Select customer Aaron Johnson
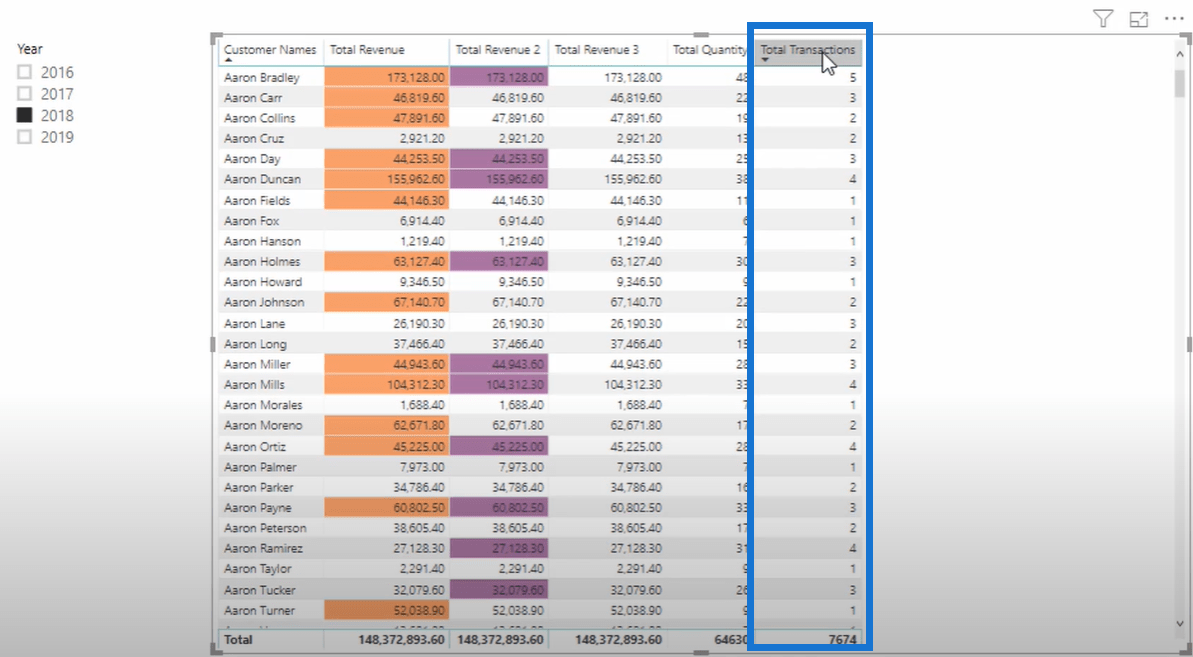The image size is (1193, 657). [264, 302]
